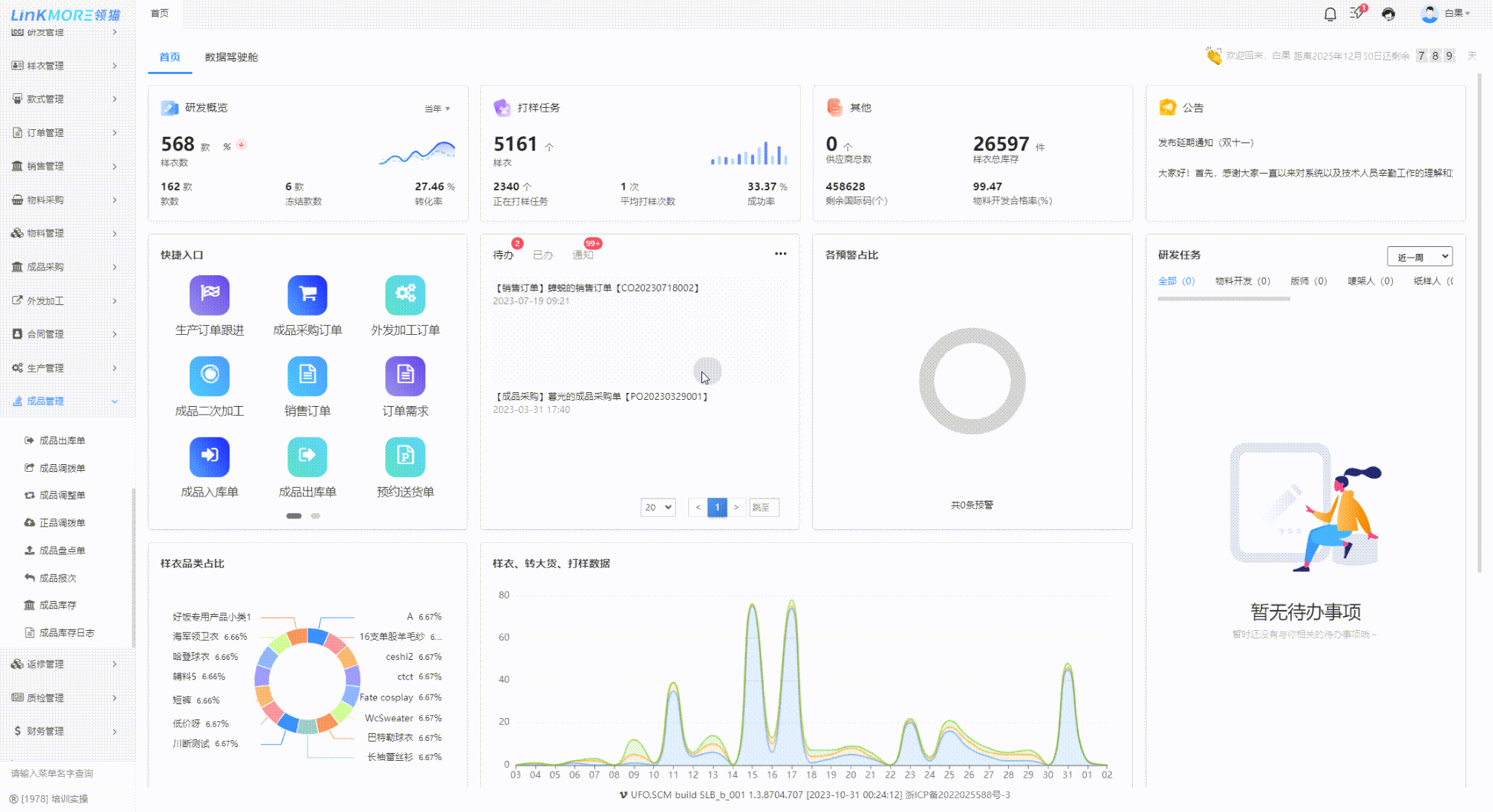Switch to second page dot of 快捷入口
The width and height of the screenshot is (1493, 812).
click(316, 516)
